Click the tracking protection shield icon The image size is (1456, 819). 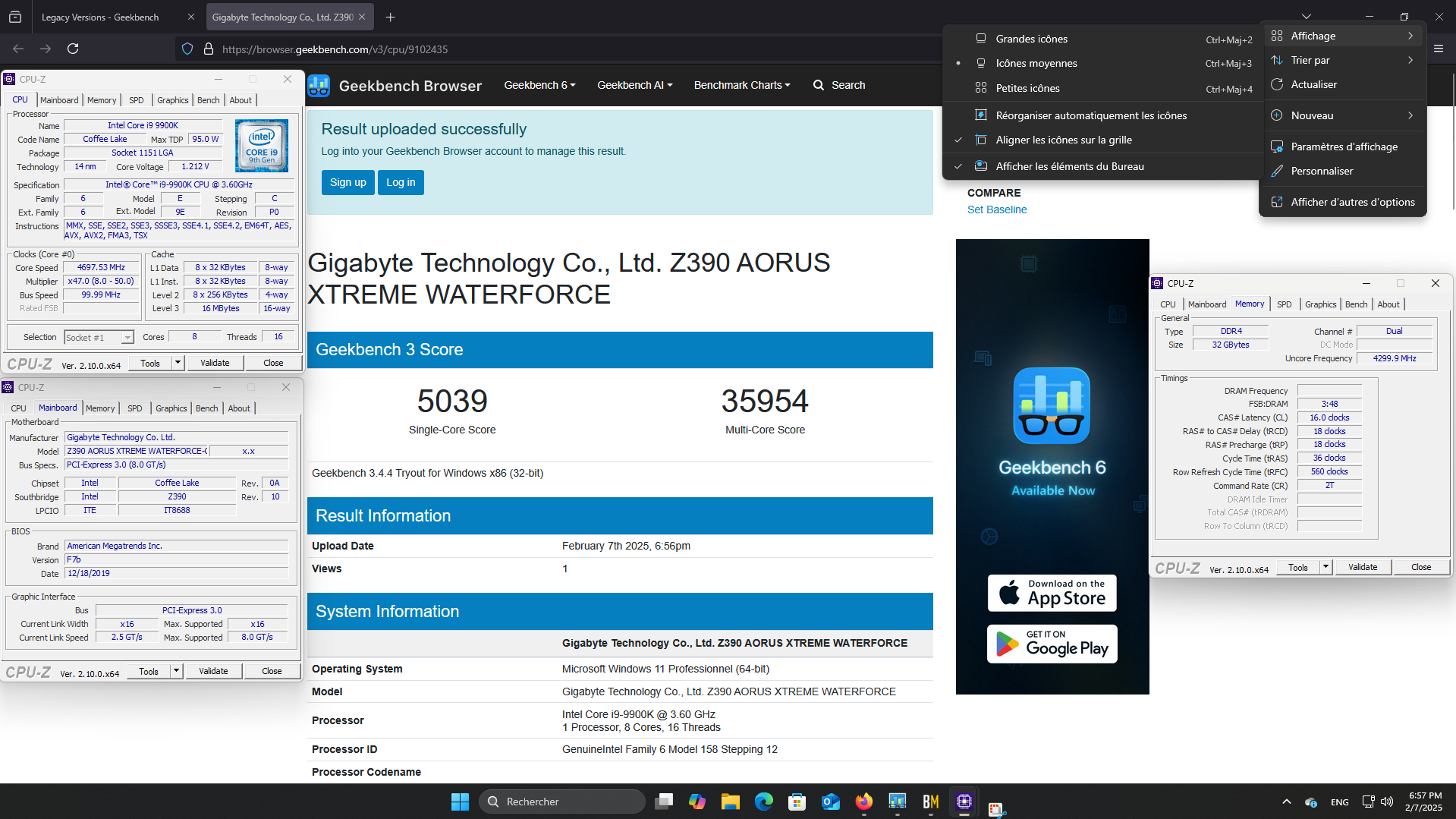click(187, 49)
